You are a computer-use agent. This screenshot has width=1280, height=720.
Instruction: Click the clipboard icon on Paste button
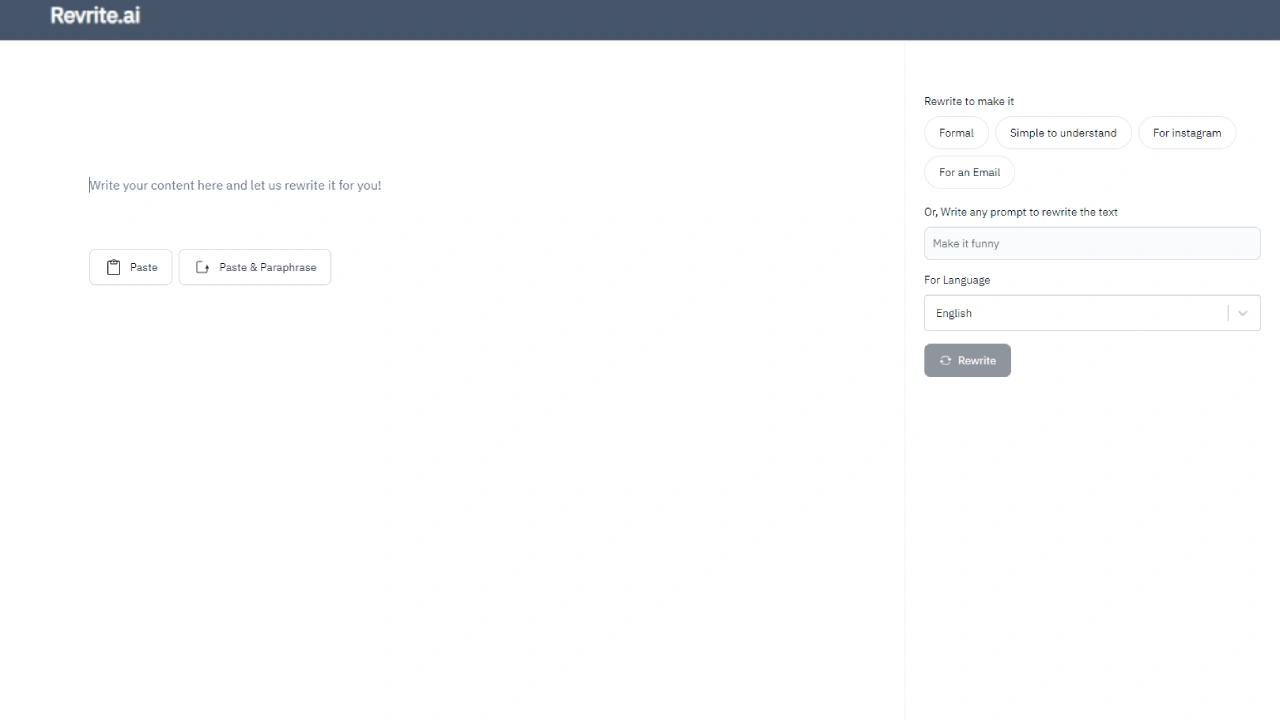pyautogui.click(x=113, y=267)
